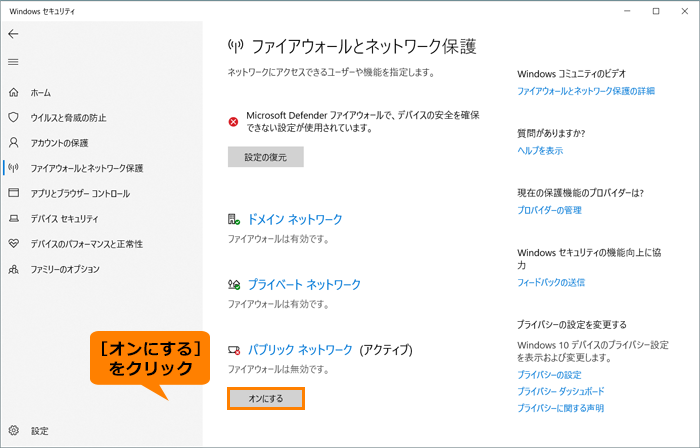Click the firewall antenna icon in sidebar
Viewport: 700px width, 448px height.
14,168
